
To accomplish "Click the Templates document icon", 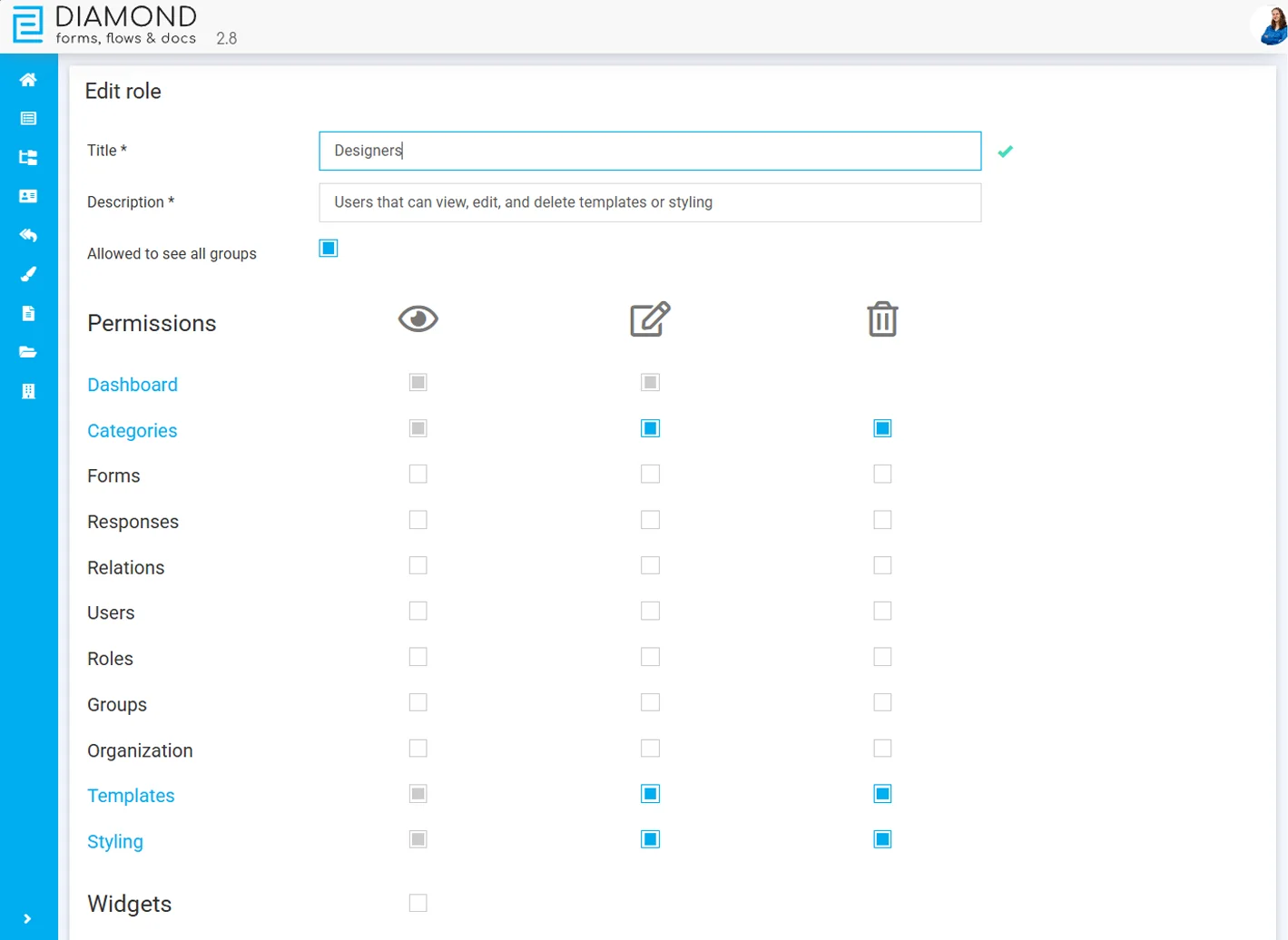I will point(29,313).
